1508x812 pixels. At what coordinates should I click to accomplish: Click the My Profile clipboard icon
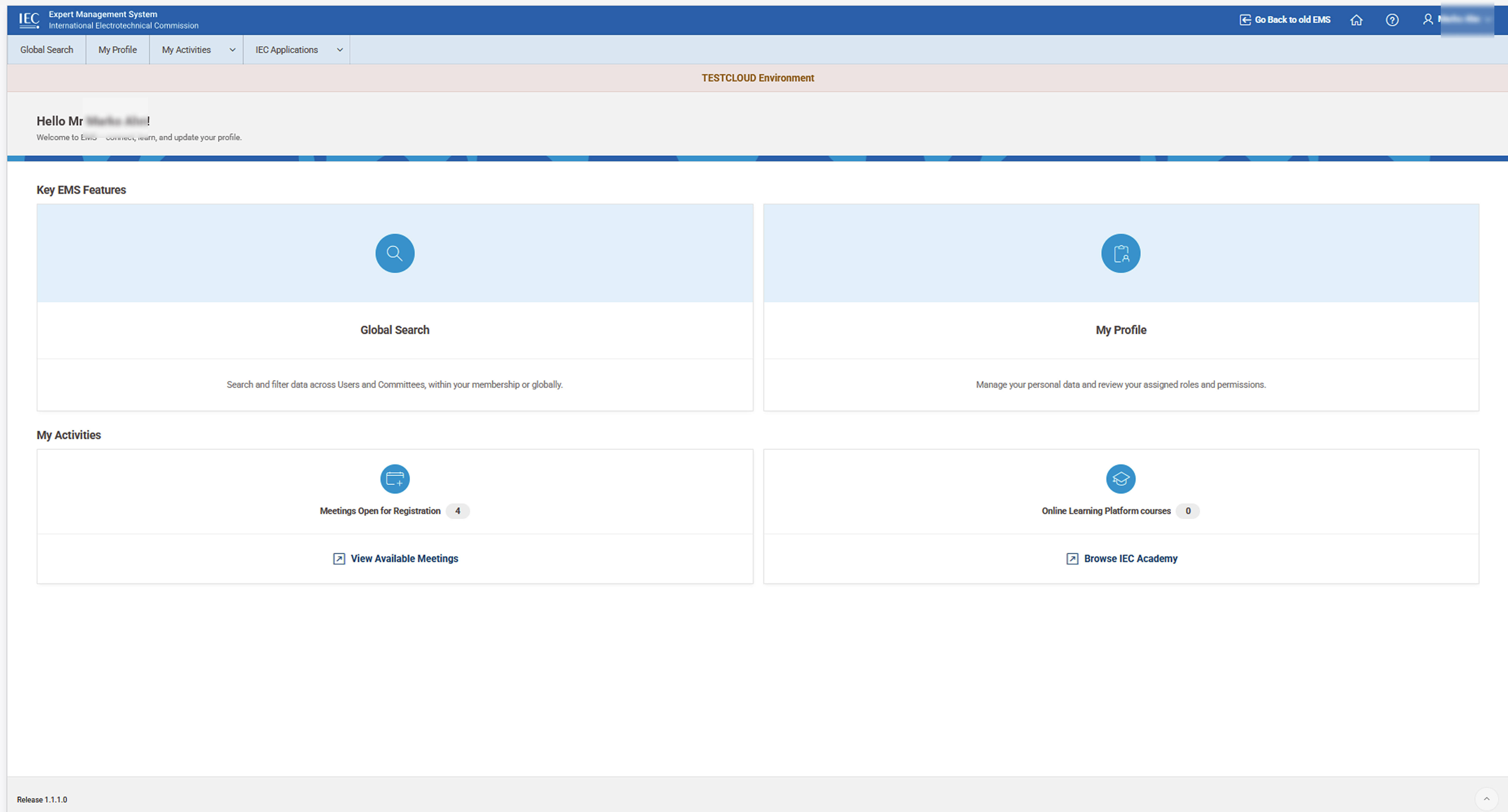(x=1120, y=253)
